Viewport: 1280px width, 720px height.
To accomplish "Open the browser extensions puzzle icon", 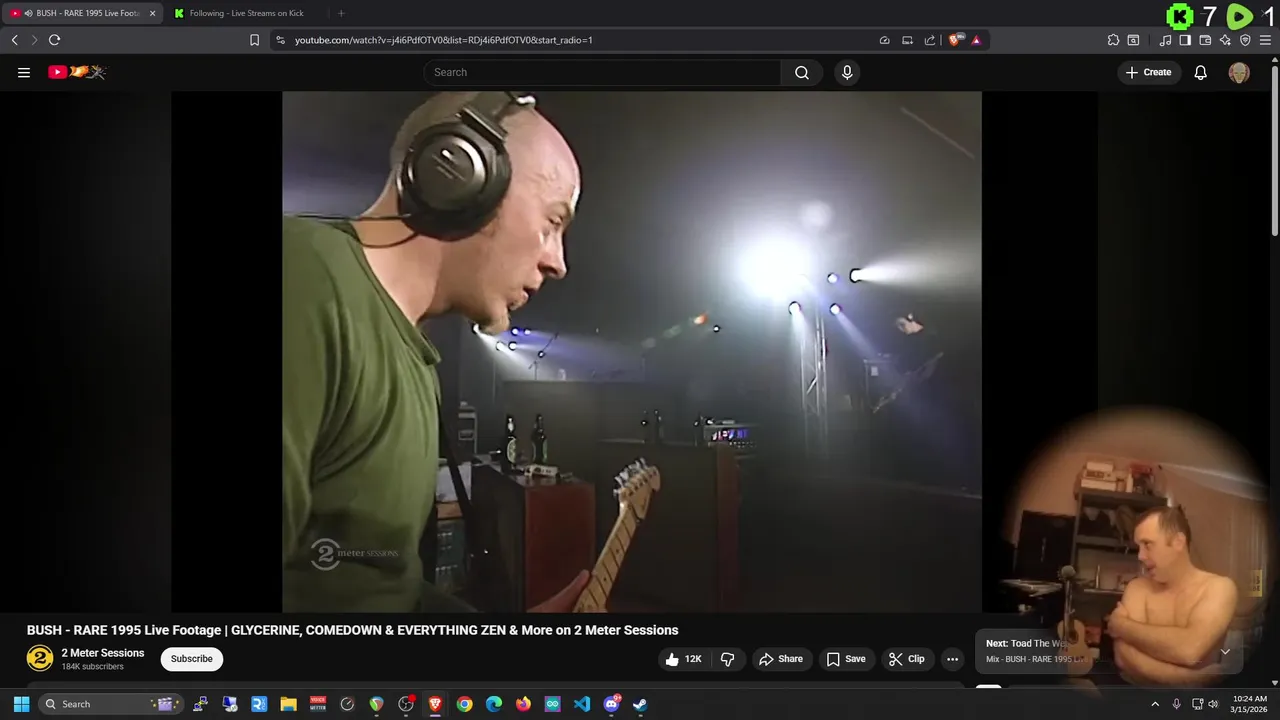I will point(1113,40).
